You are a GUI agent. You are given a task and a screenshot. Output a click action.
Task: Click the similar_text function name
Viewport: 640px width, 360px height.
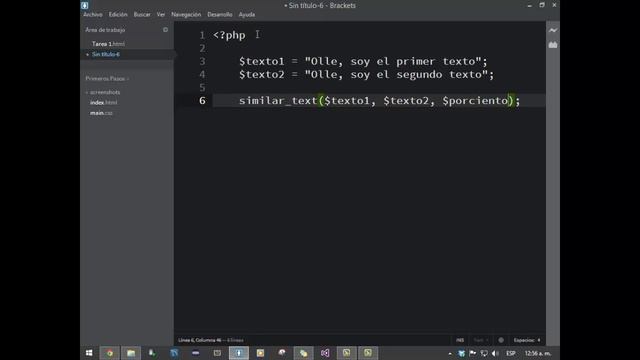pos(278,101)
